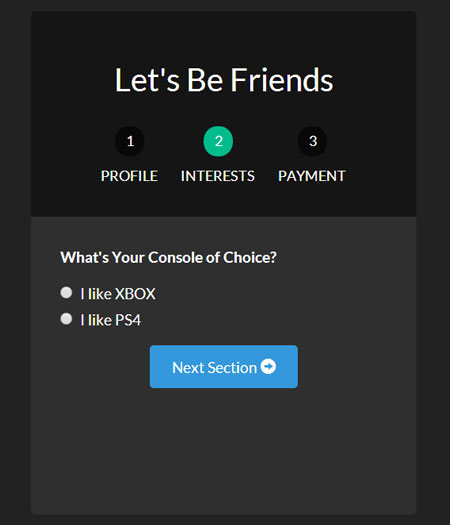Click the arrow icon in Next Section
This screenshot has height=525, width=450.
[268, 366]
